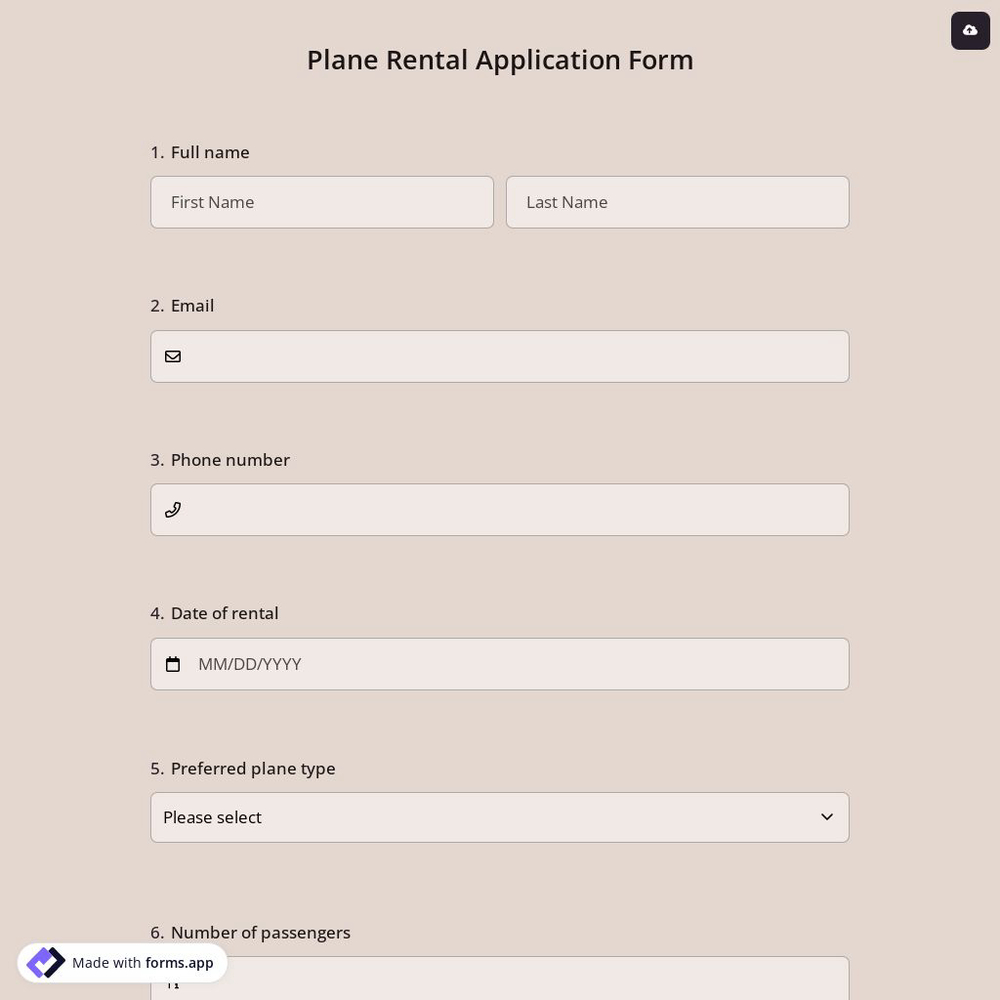
Task: Click the icon inside Number of passengers field
Action: pos(173,984)
